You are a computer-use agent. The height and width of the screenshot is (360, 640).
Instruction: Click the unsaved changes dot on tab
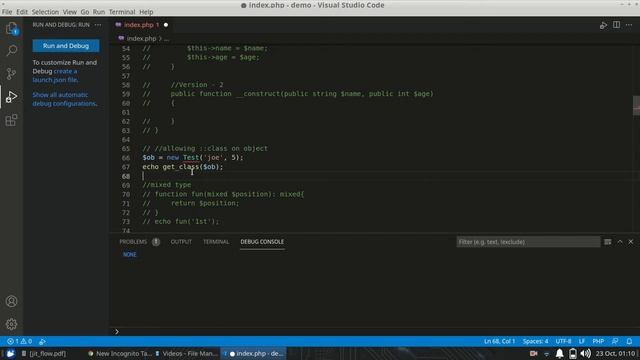coord(166,25)
